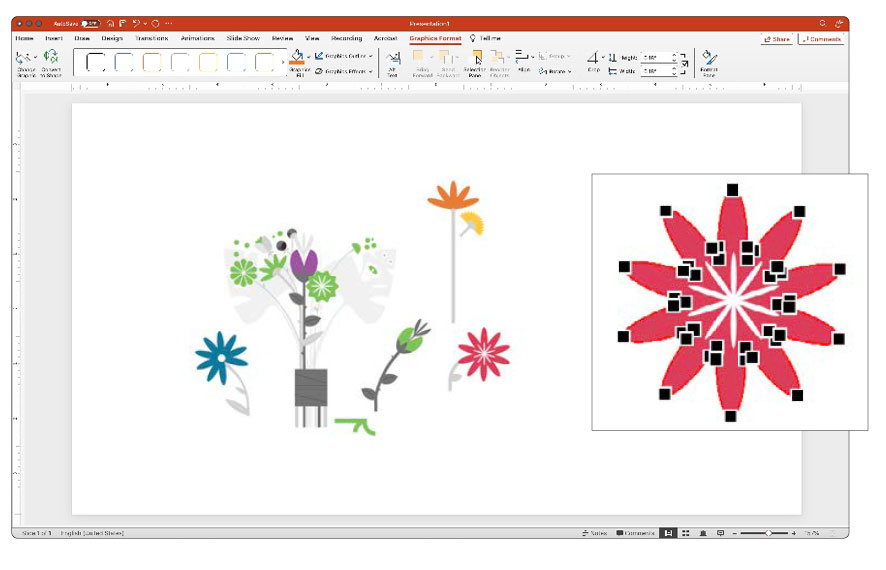Click the Graphics Fill paint bucket
The image size is (886, 570).
(x=298, y=56)
